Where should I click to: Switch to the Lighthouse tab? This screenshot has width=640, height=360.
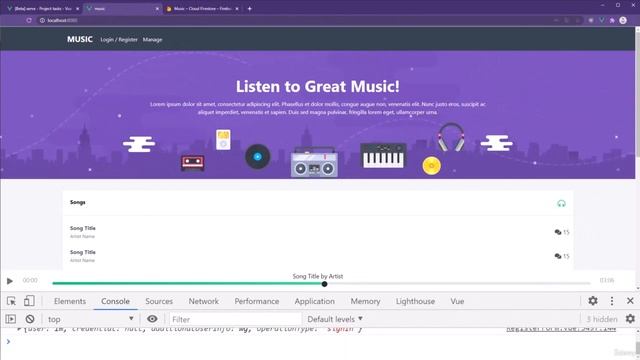tap(415, 301)
